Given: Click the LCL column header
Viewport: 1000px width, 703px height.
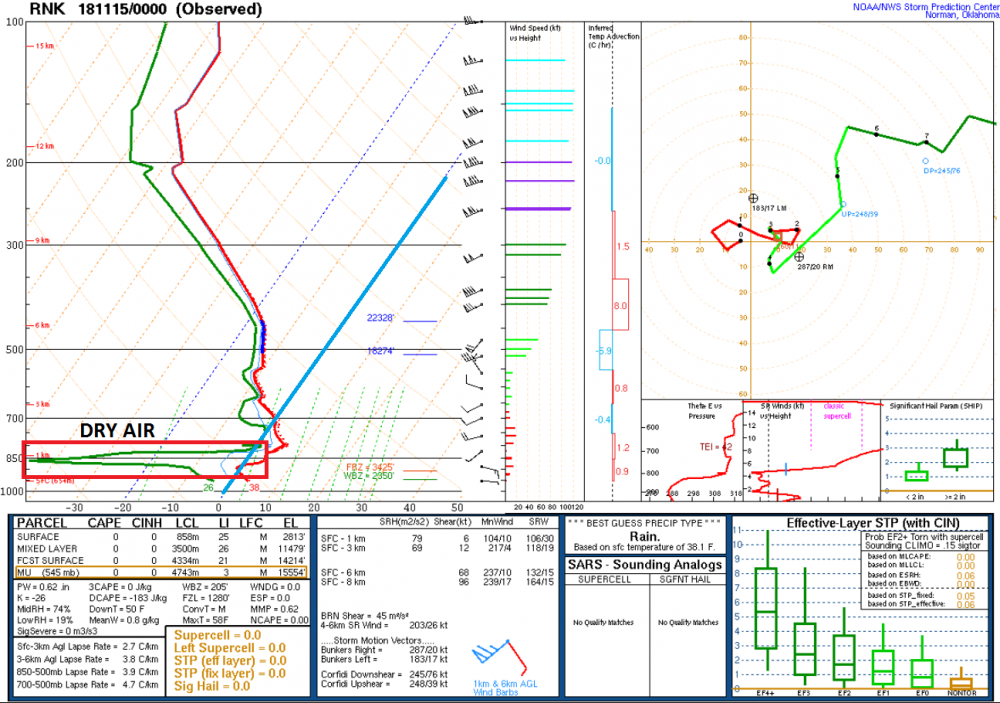Looking at the screenshot, I should tap(188, 523).
